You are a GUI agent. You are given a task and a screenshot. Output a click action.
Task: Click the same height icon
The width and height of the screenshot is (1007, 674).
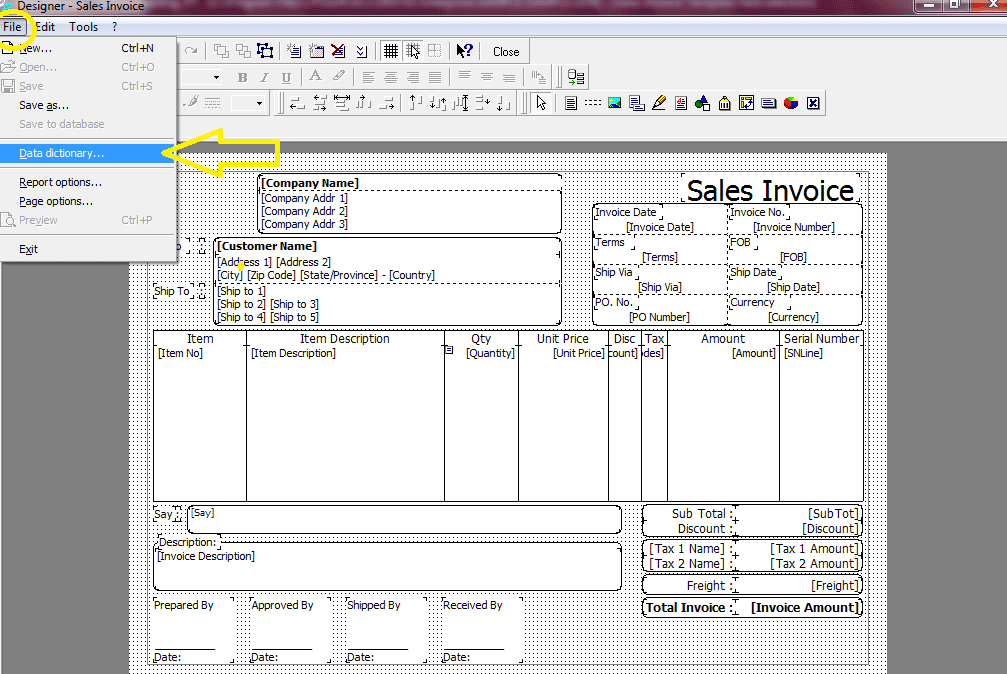tap(460, 103)
